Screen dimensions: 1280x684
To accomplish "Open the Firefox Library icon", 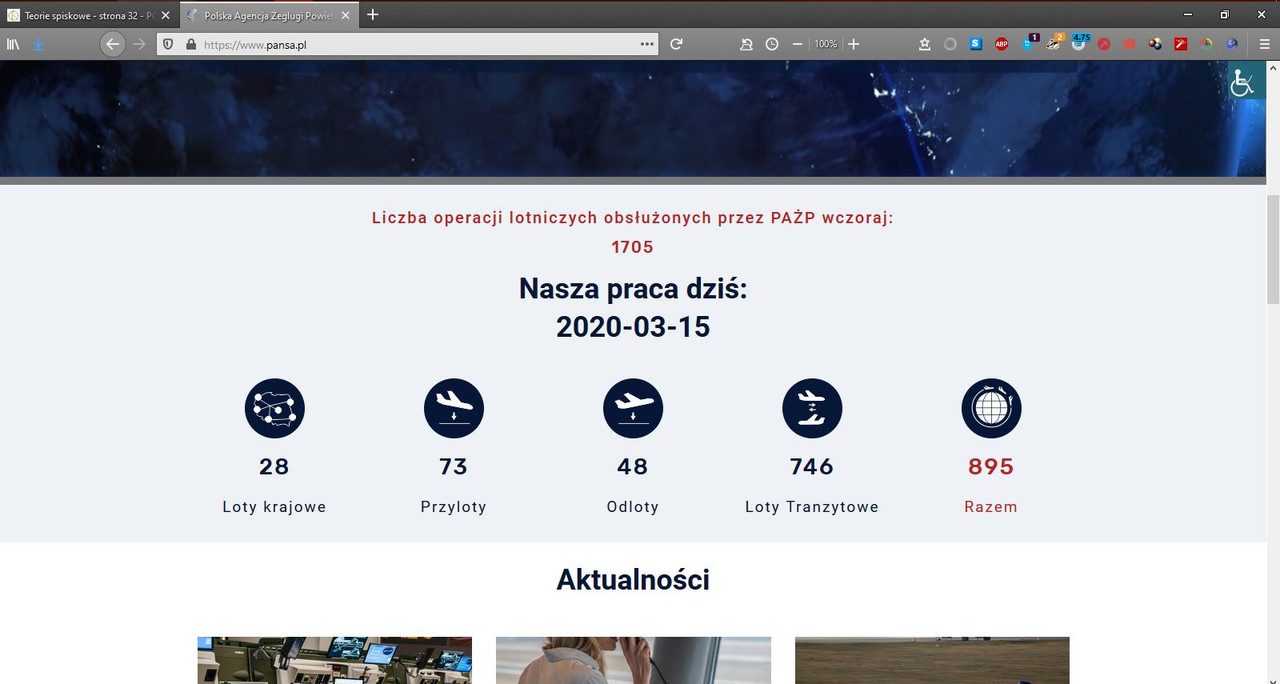I will pos(13,44).
